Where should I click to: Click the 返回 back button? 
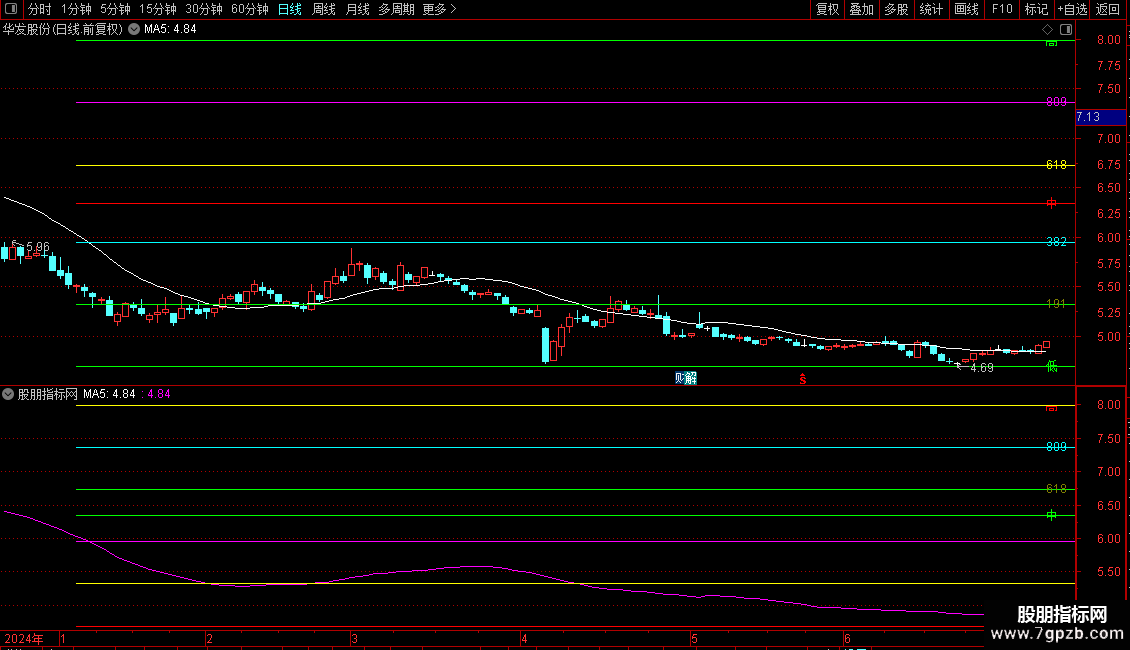click(1108, 9)
